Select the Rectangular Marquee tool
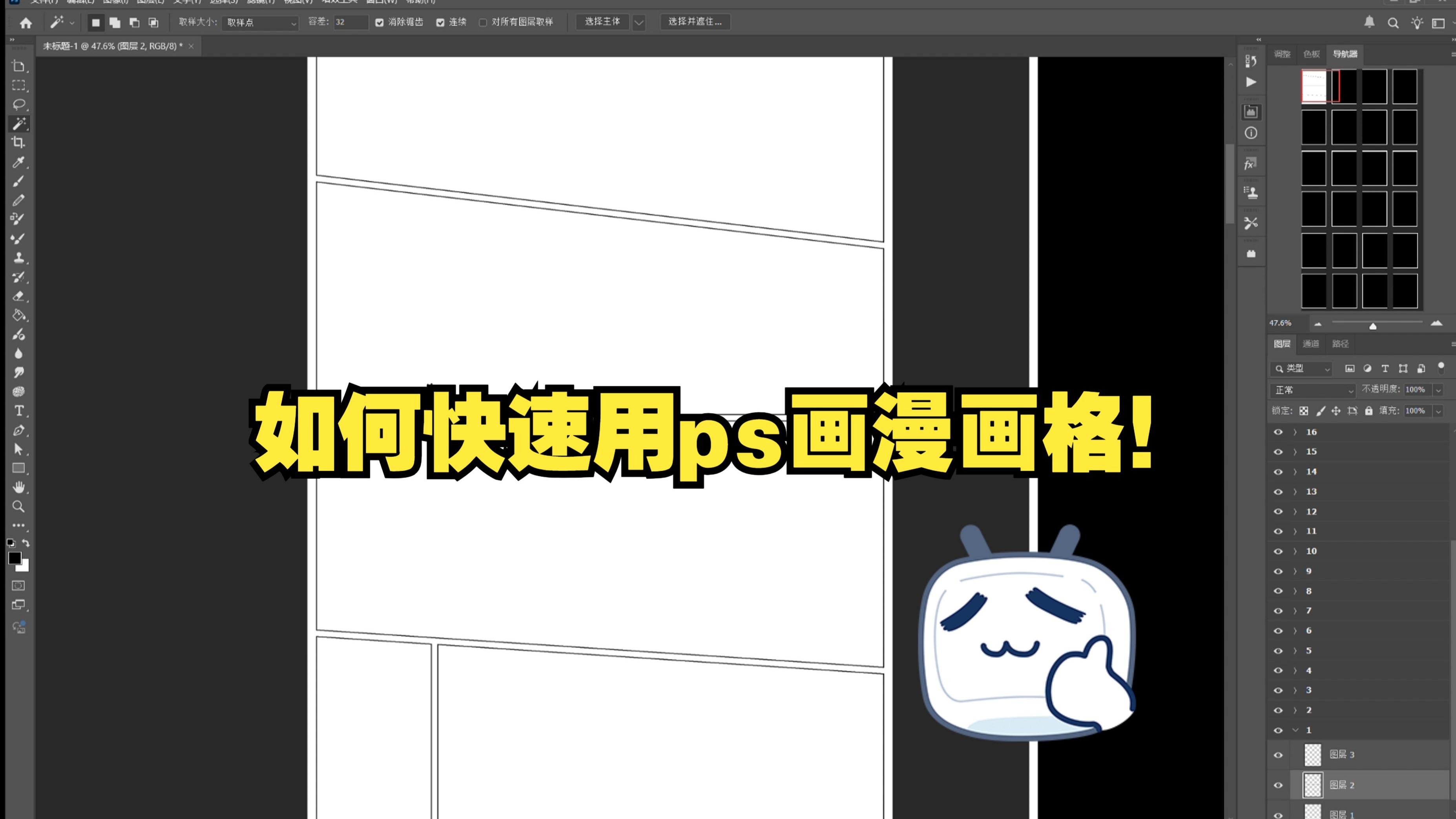This screenshot has width=1456, height=819. point(19,86)
